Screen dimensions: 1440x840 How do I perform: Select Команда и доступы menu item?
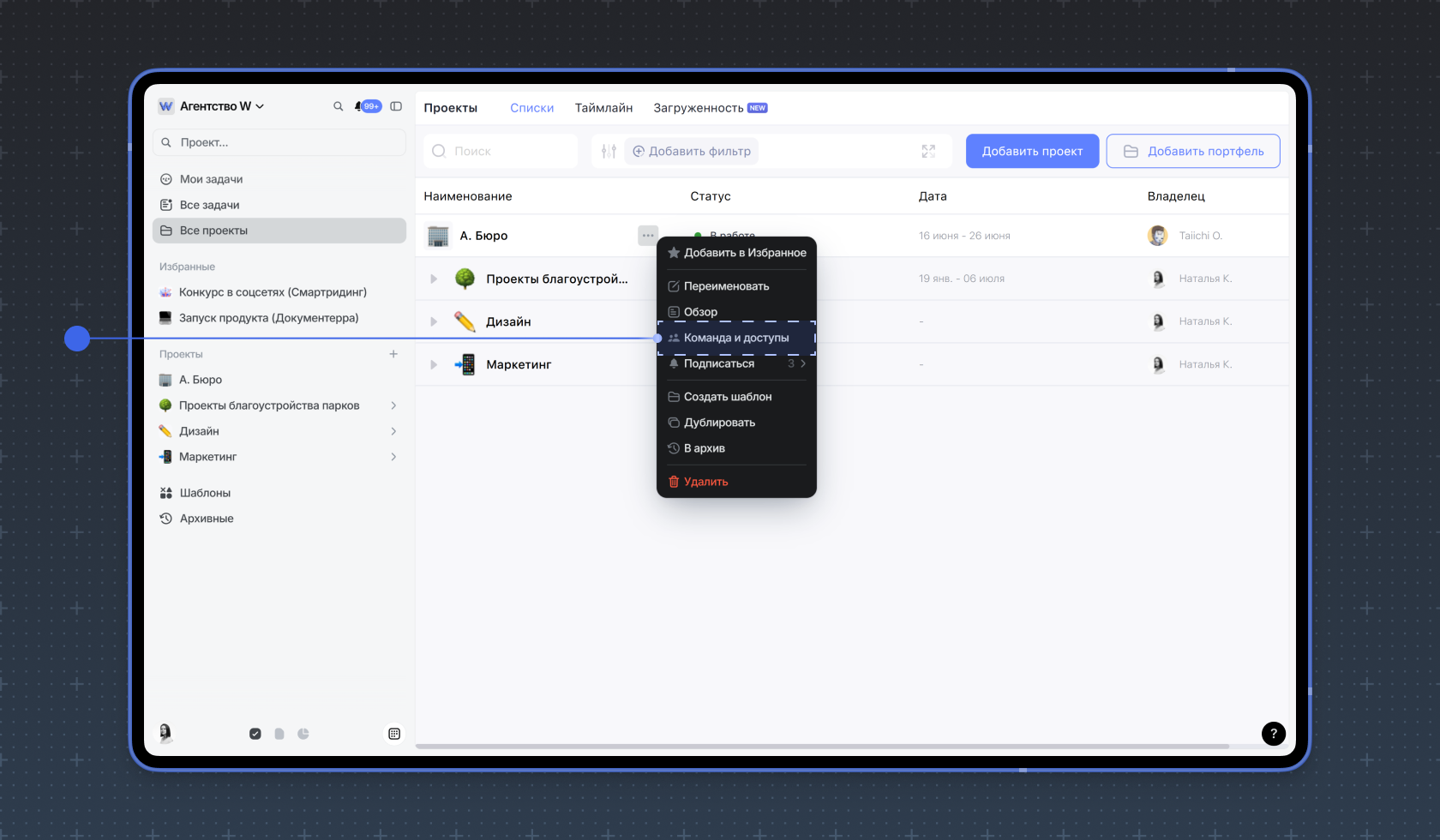(735, 338)
